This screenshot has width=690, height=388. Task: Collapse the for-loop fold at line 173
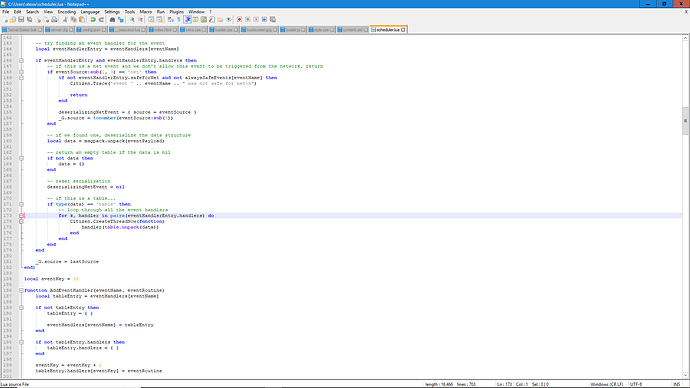pos(21,216)
